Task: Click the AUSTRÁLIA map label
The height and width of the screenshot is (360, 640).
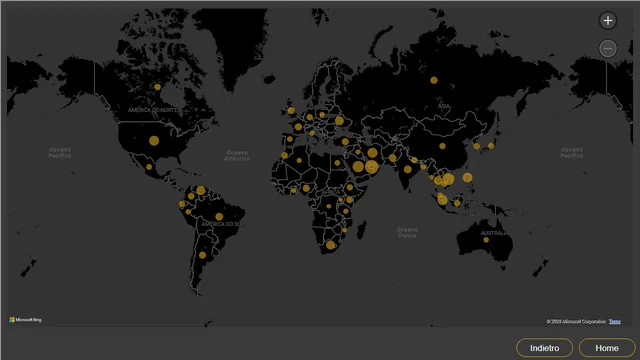Action: (495, 233)
